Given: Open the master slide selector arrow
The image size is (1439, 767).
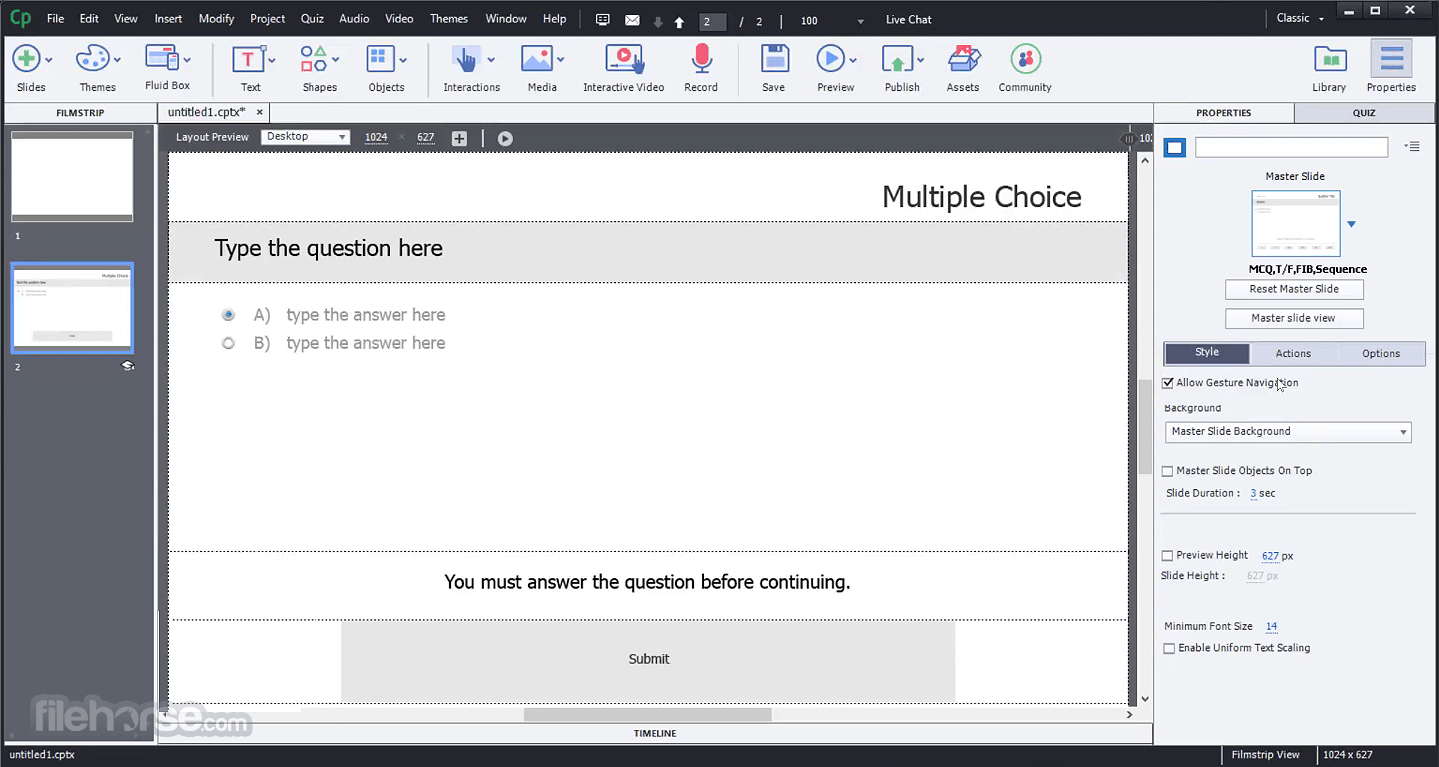Looking at the screenshot, I should (x=1351, y=224).
